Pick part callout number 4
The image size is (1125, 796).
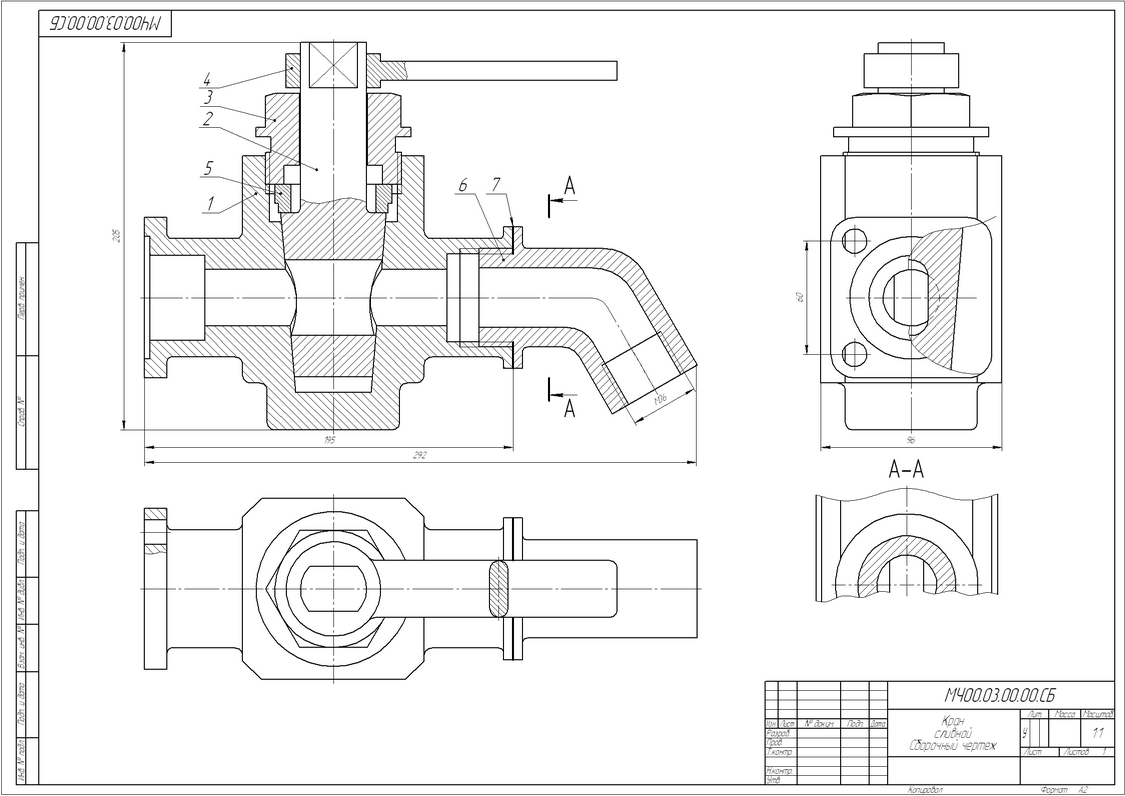click(x=207, y=78)
